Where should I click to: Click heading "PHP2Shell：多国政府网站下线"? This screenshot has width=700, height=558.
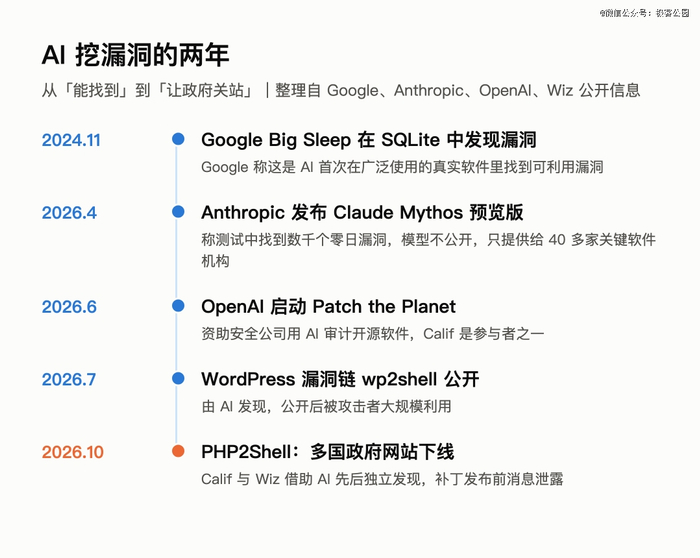point(328,452)
